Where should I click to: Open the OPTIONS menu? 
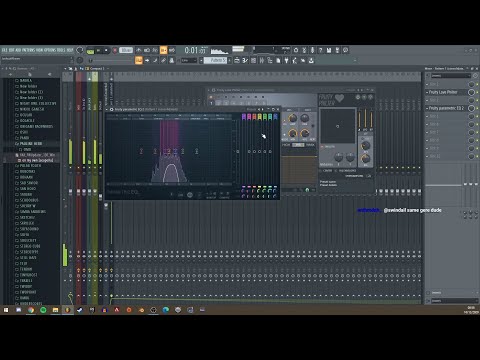(50, 50)
